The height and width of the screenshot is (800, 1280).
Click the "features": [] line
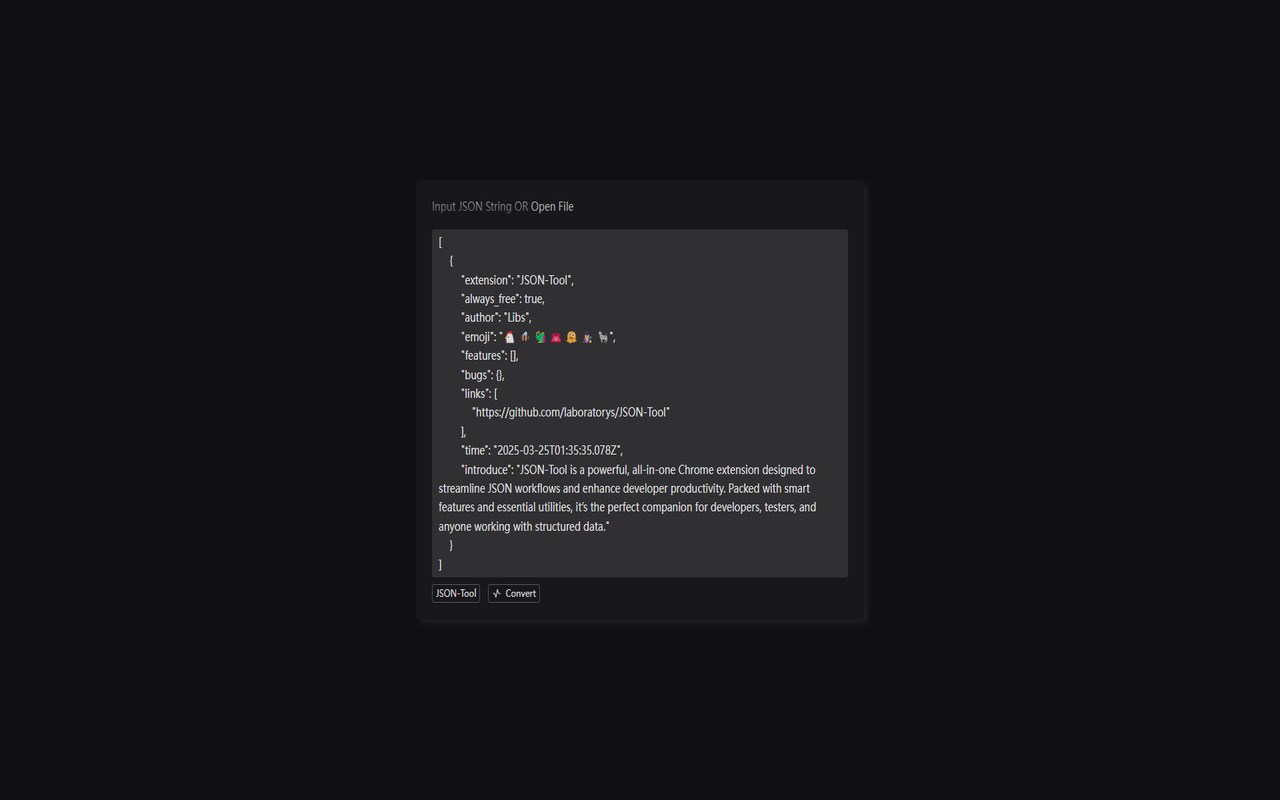[x=490, y=356]
